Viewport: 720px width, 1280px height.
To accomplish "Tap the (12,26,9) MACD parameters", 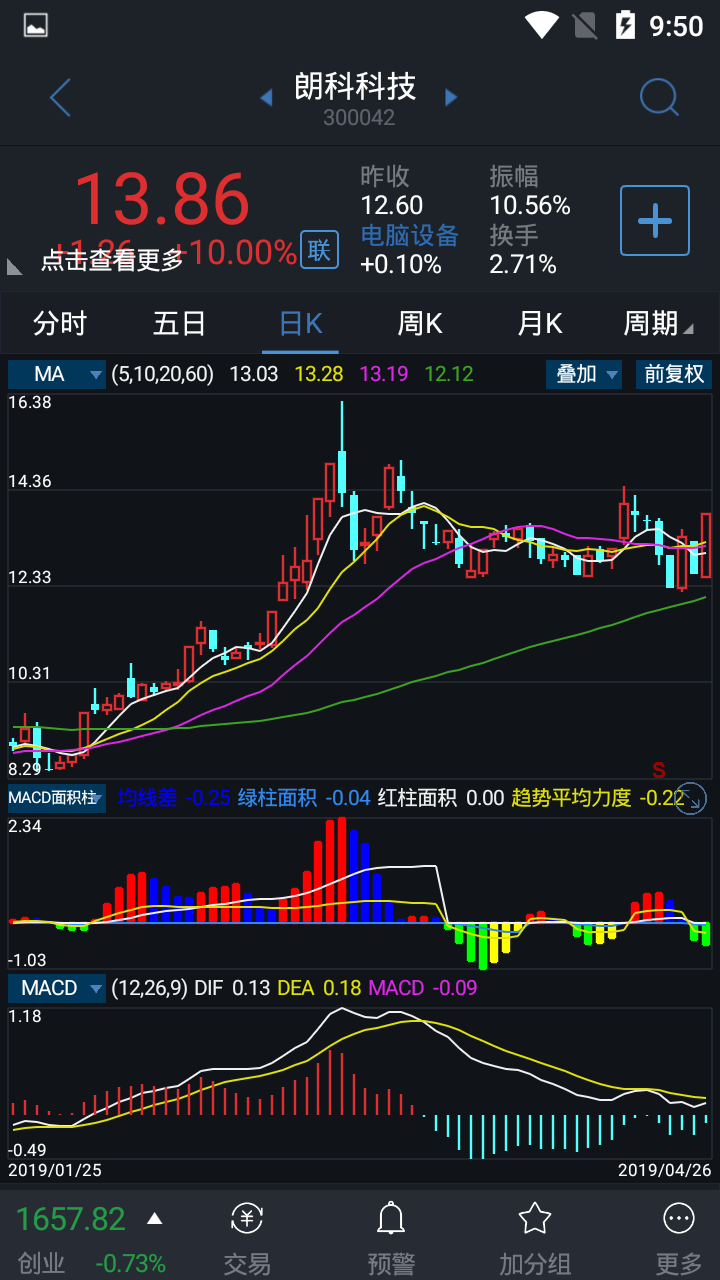I will pos(149,988).
